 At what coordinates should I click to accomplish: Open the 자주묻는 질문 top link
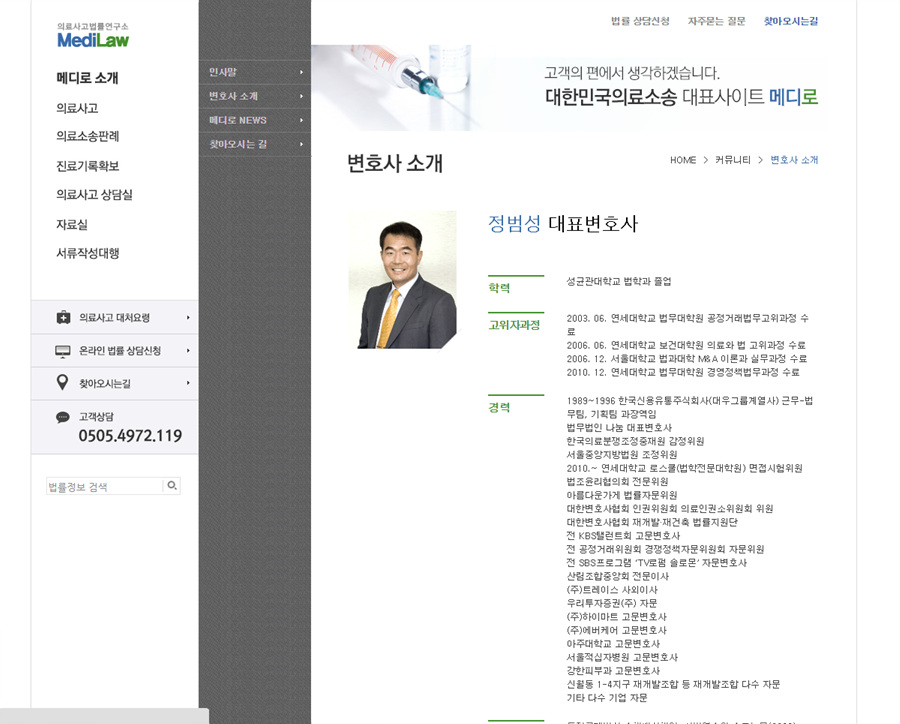(x=716, y=21)
